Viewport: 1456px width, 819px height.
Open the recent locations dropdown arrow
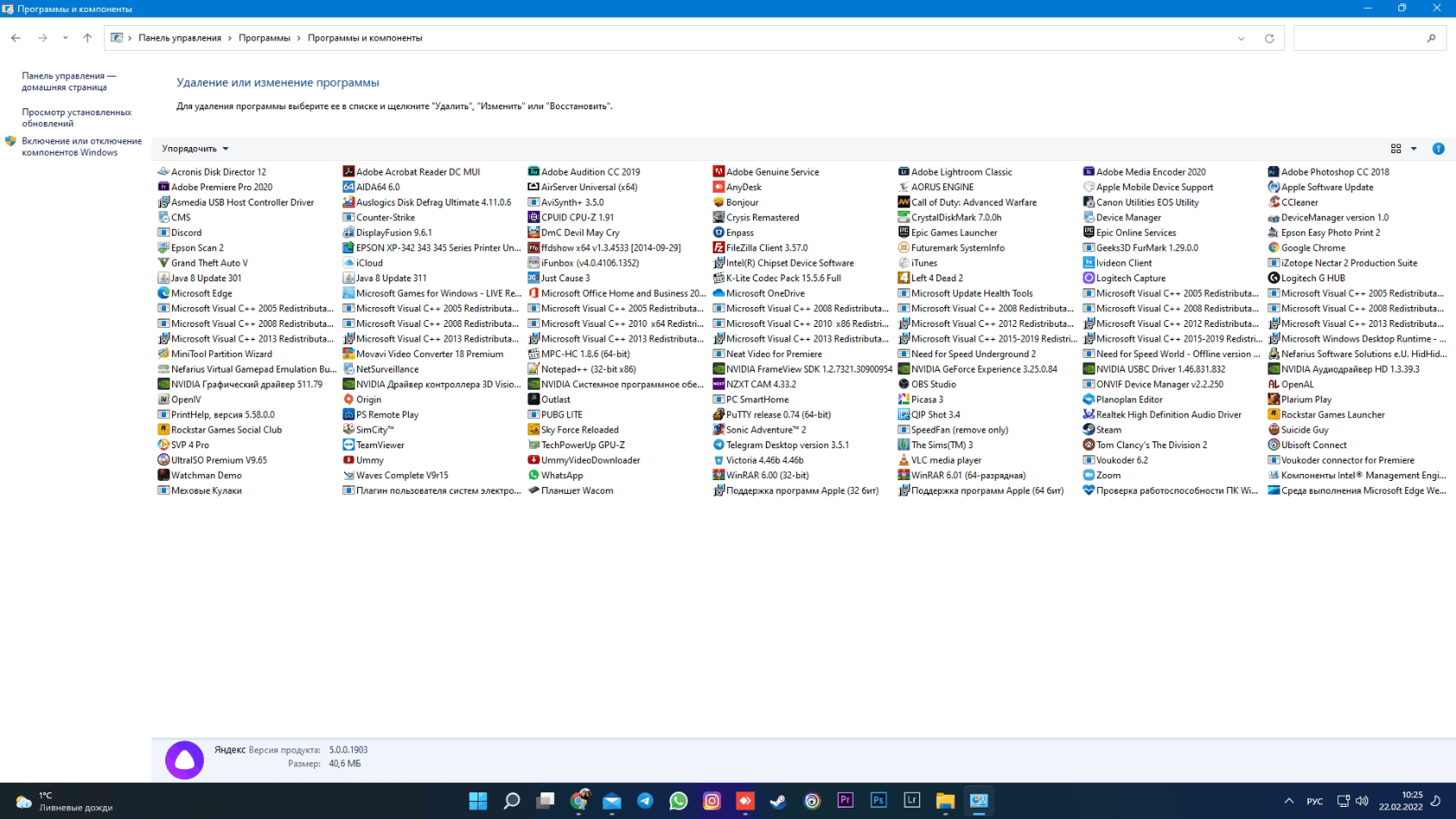65,38
